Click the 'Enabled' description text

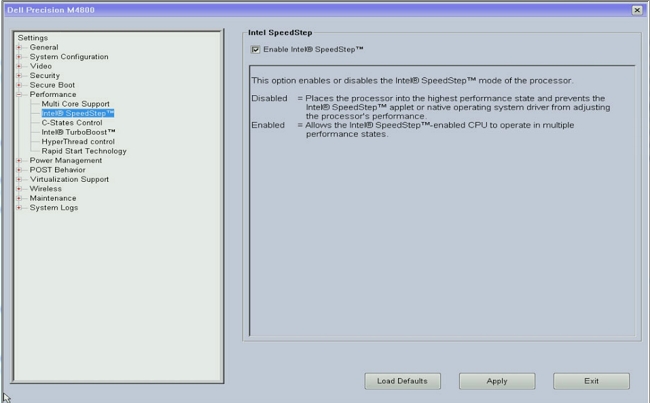[x=268, y=125]
